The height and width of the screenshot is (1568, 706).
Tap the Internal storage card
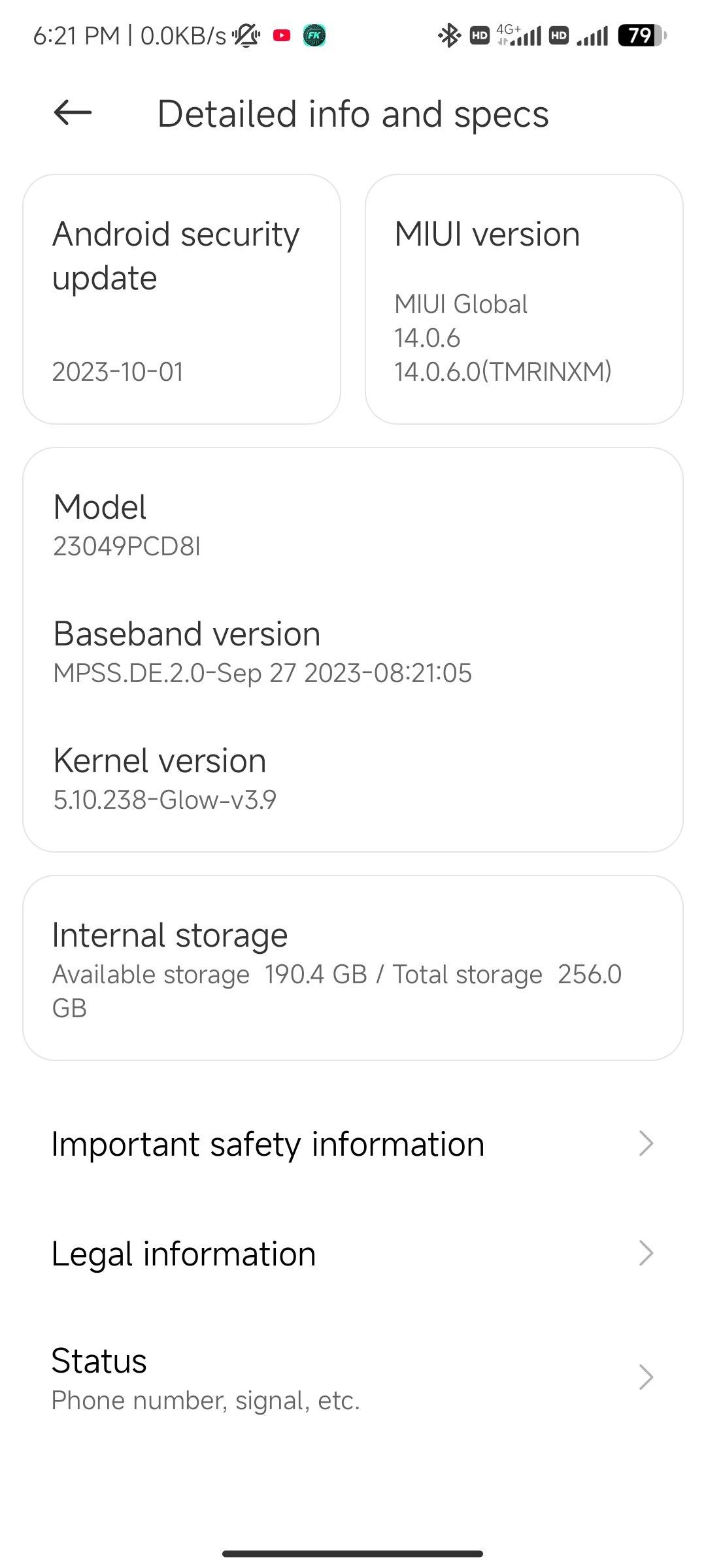353,968
